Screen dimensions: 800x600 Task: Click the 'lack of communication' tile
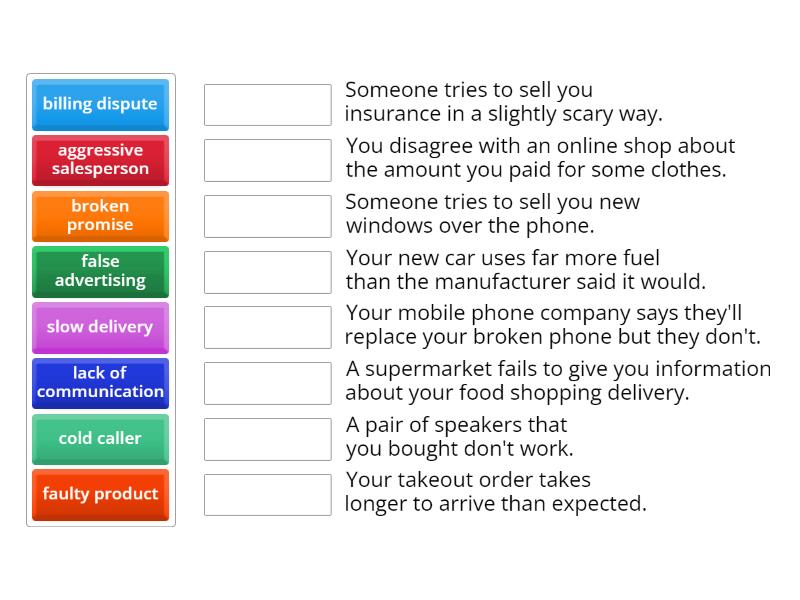point(100,383)
